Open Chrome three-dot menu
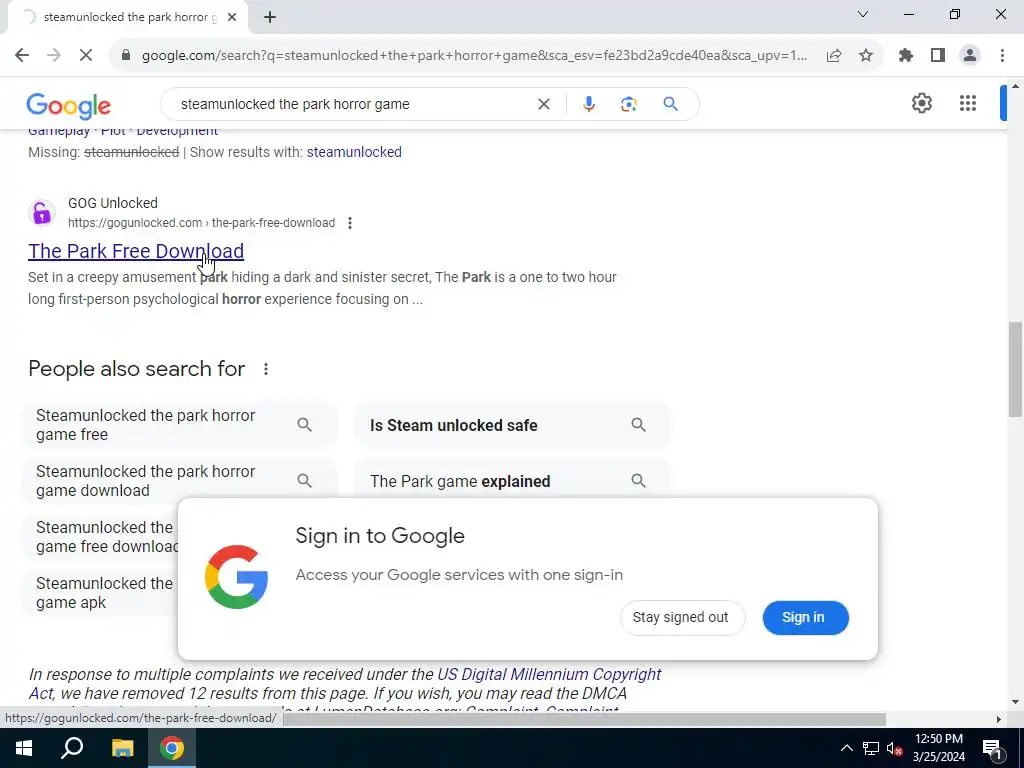The image size is (1024, 768). [x=1002, y=56]
